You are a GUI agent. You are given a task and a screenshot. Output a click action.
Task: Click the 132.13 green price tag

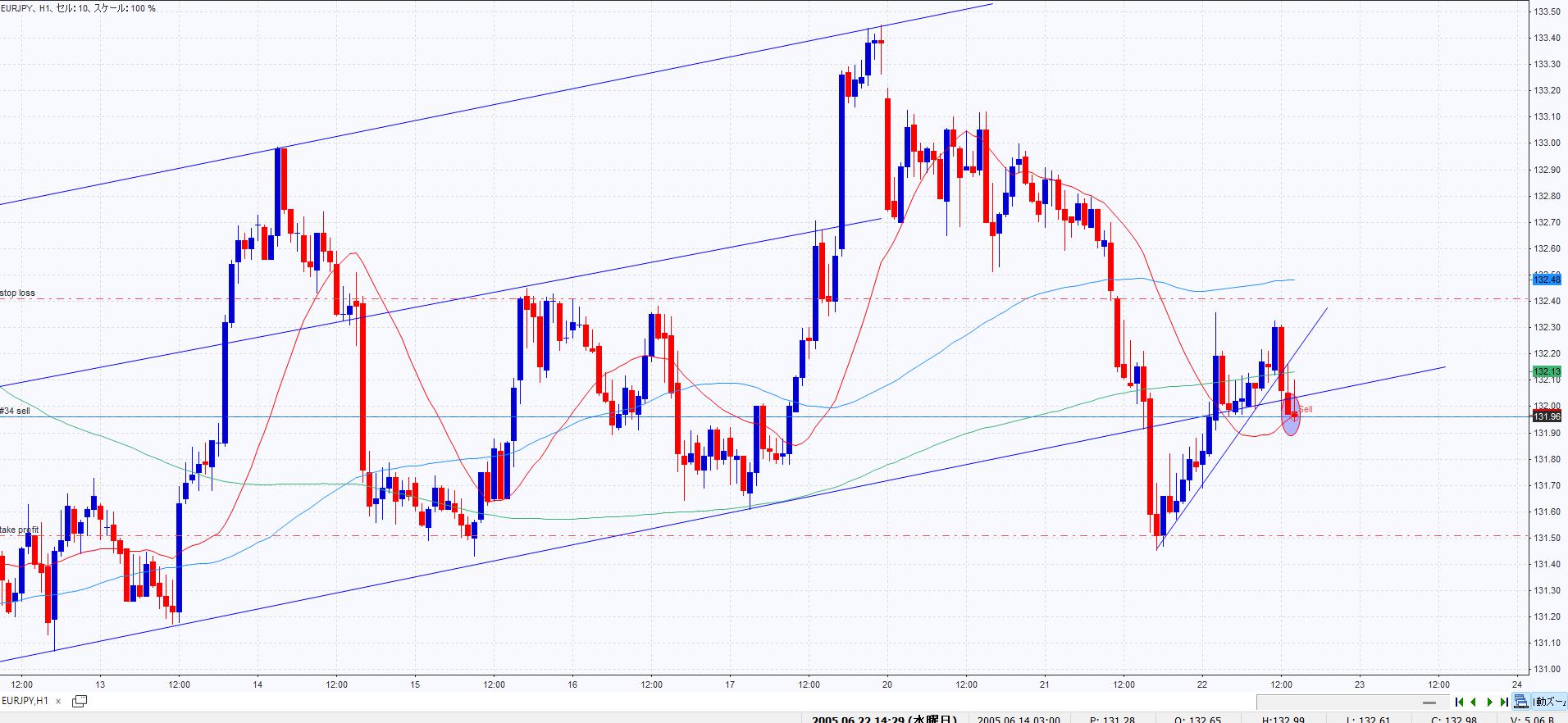click(1546, 371)
